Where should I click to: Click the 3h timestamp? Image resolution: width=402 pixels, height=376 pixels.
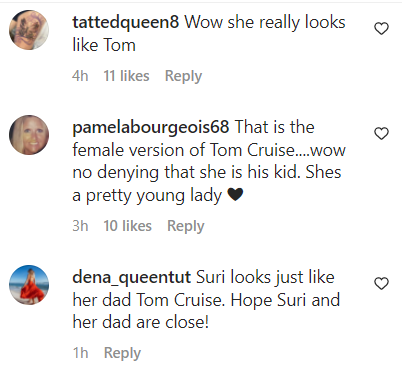point(80,226)
